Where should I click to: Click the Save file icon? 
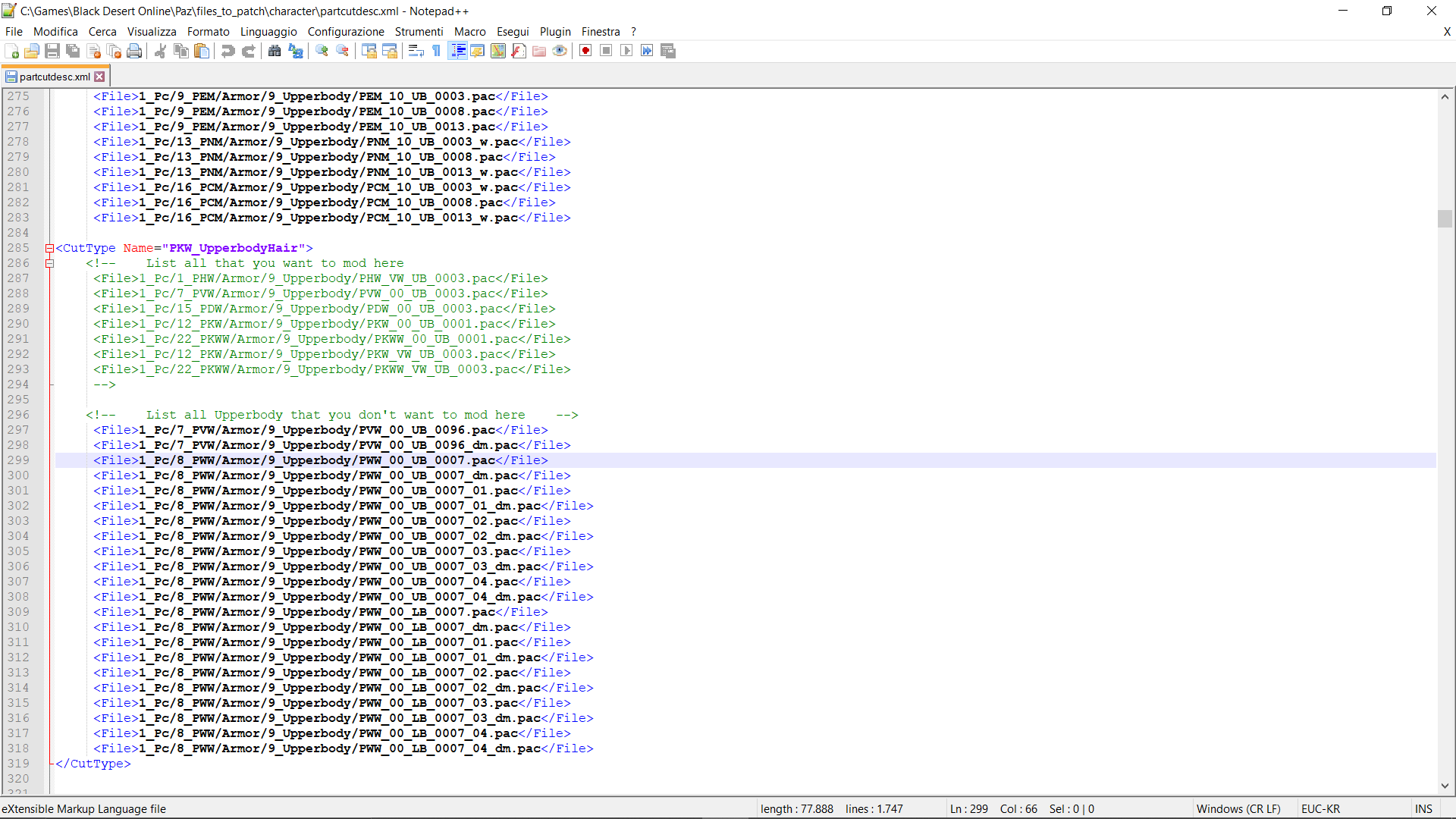(x=52, y=51)
